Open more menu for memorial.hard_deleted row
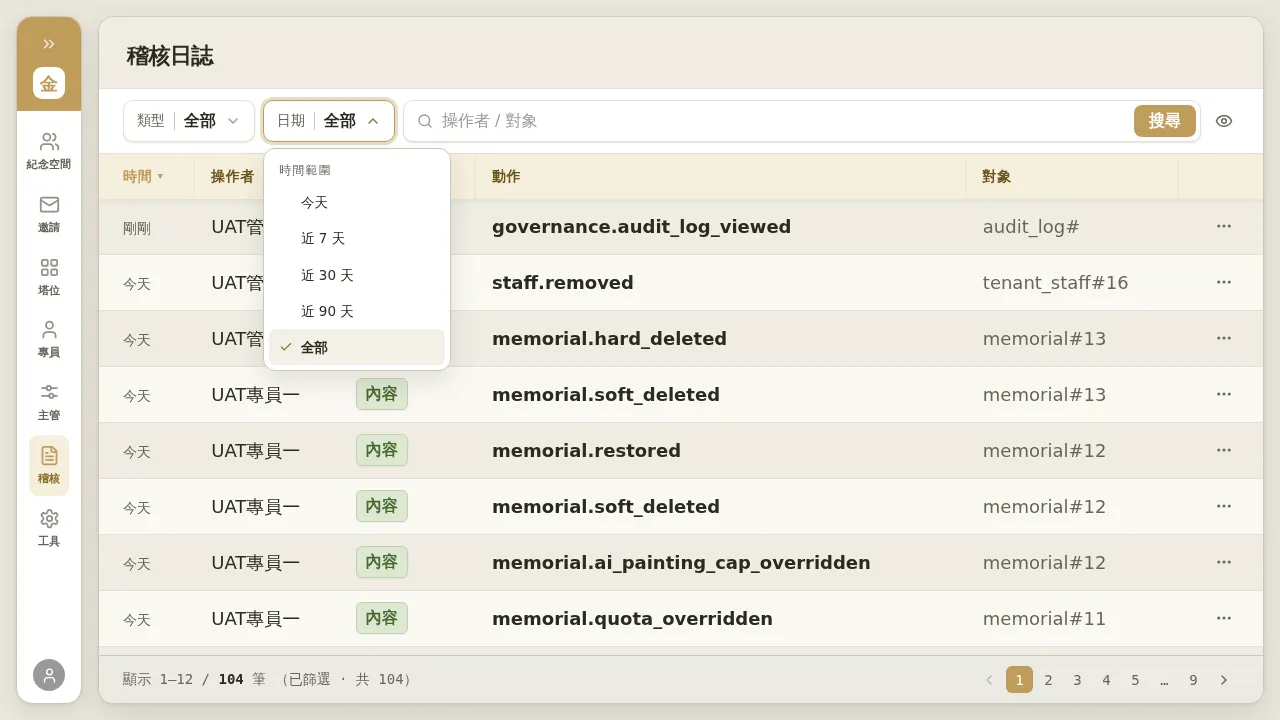The height and width of the screenshot is (720, 1280). pyautogui.click(x=1224, y=338)
